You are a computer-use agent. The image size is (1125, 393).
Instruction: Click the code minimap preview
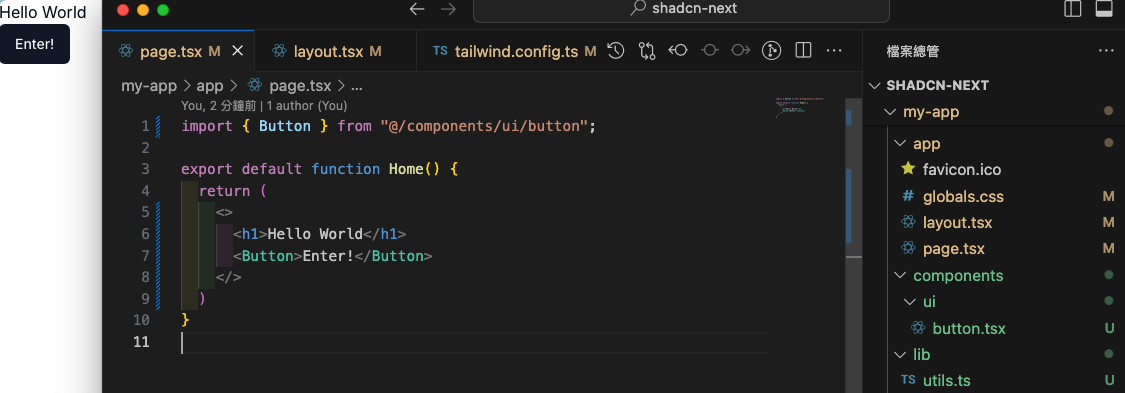[x=800, y=106]
